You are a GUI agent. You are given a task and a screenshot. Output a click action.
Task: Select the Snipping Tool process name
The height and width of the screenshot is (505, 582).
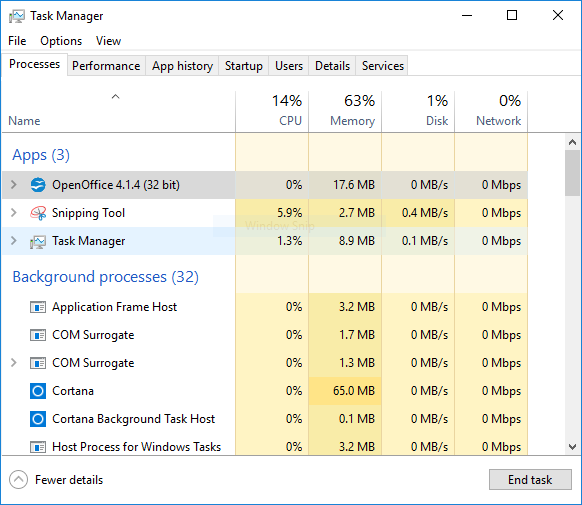tap(88, 213)
